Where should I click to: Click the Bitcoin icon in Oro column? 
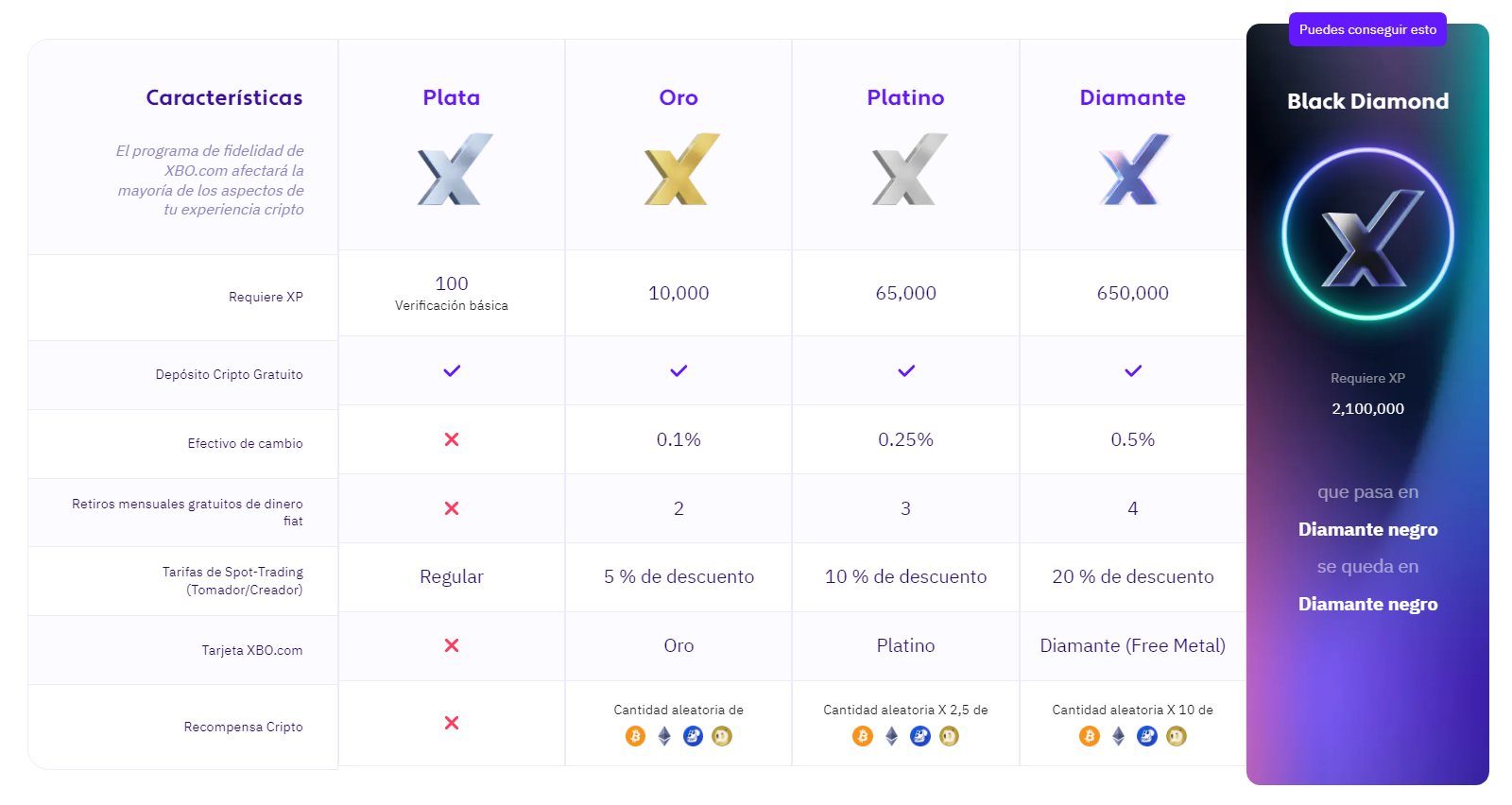(635, 736)
